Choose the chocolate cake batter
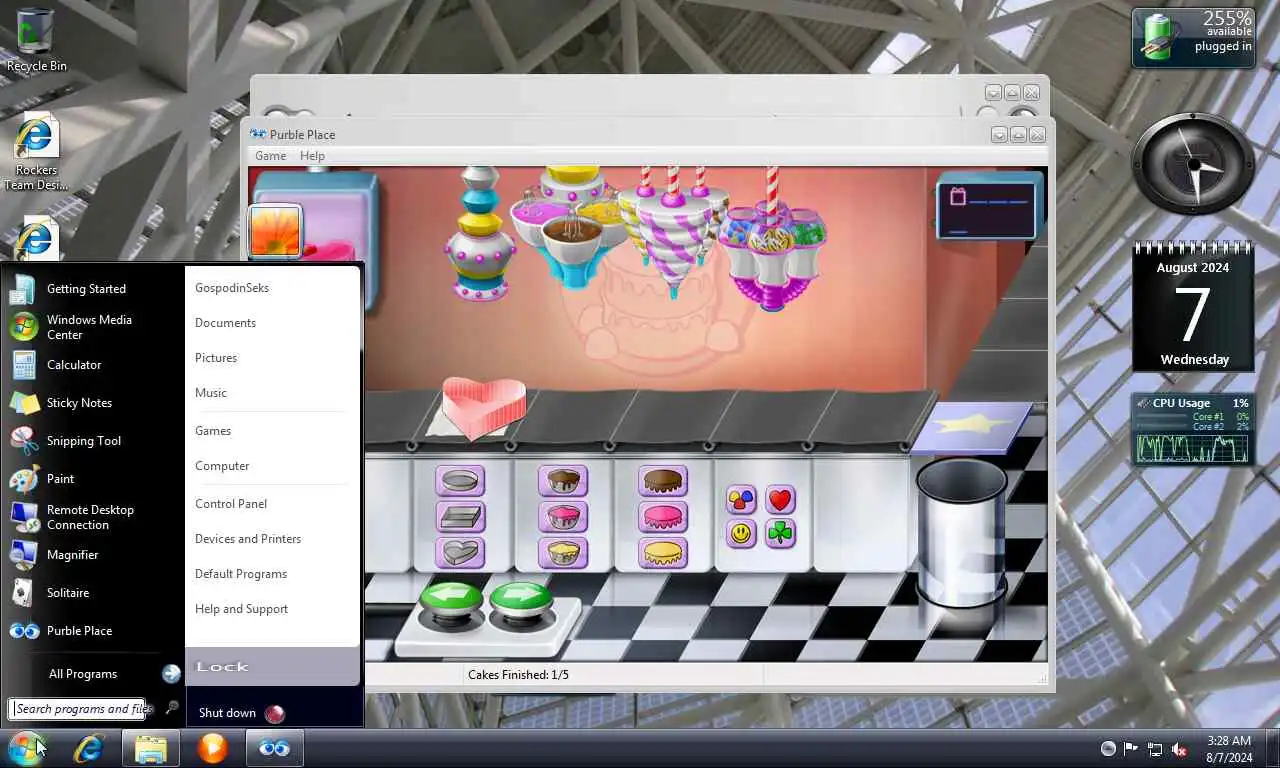Viewport: 1280px width, 768px height. [563, 481]
